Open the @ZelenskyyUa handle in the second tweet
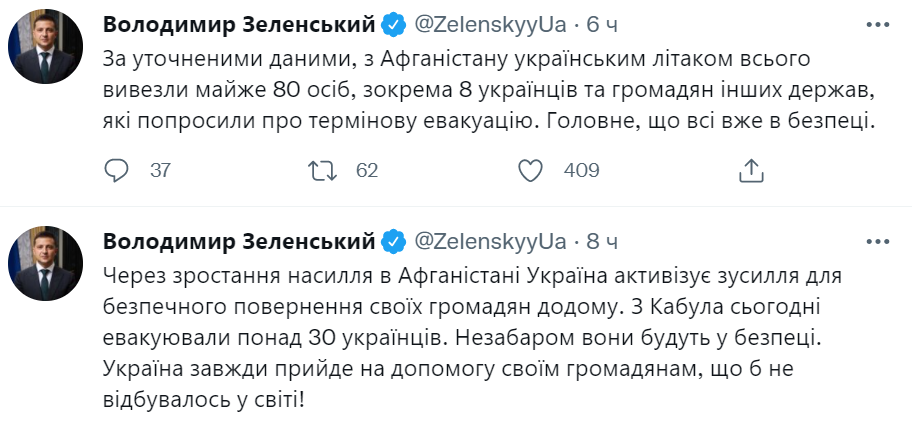 pos(490,242)
